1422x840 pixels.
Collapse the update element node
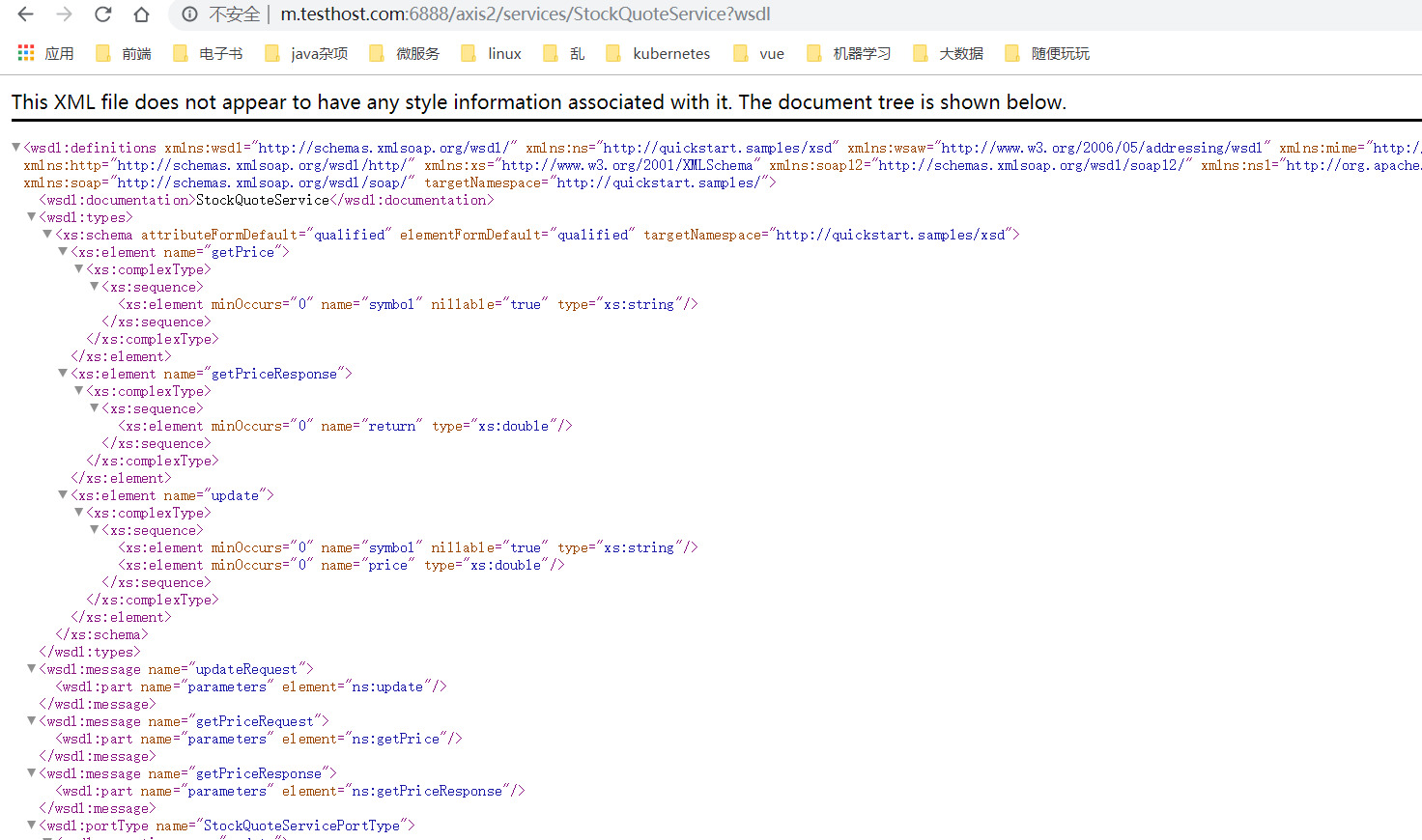63,495
